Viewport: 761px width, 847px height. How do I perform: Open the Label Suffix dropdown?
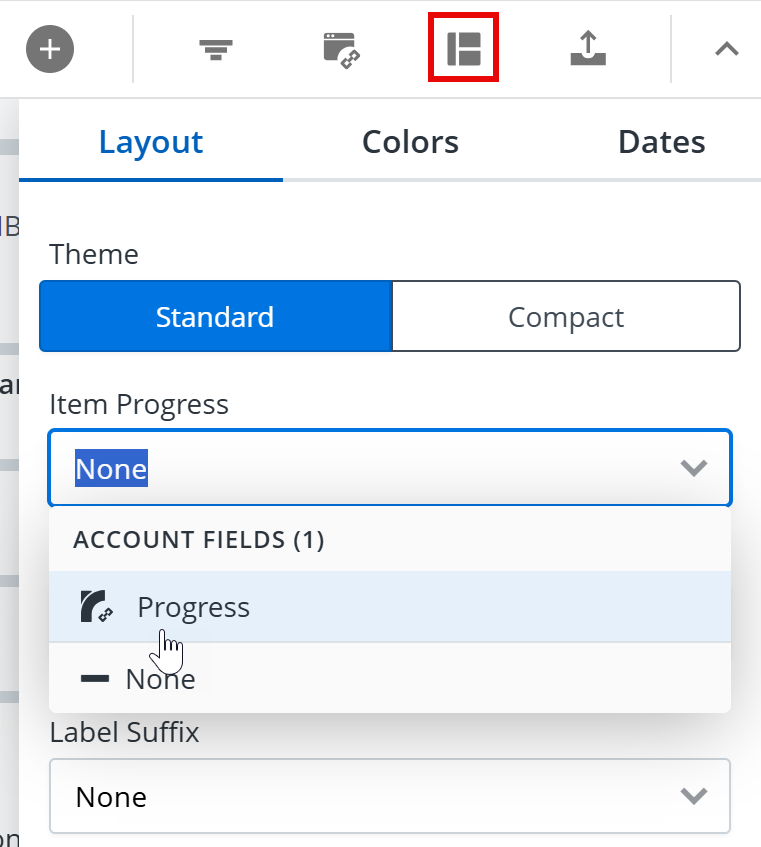pos(389,796)
